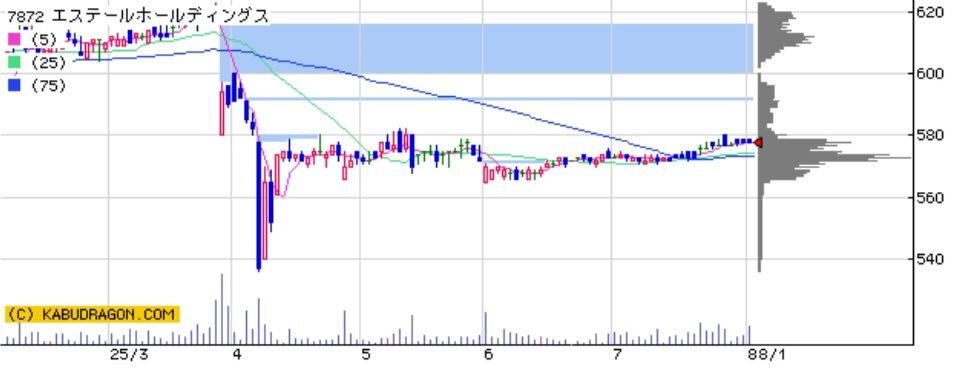Click the 88/1 date axis label
The image size is (972, 379).
(767, 354)
